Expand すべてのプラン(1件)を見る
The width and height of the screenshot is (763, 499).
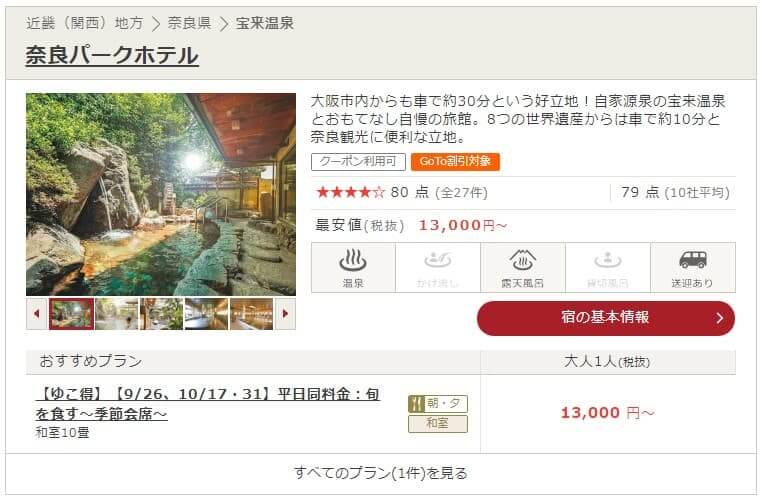(x=381, y=473)
